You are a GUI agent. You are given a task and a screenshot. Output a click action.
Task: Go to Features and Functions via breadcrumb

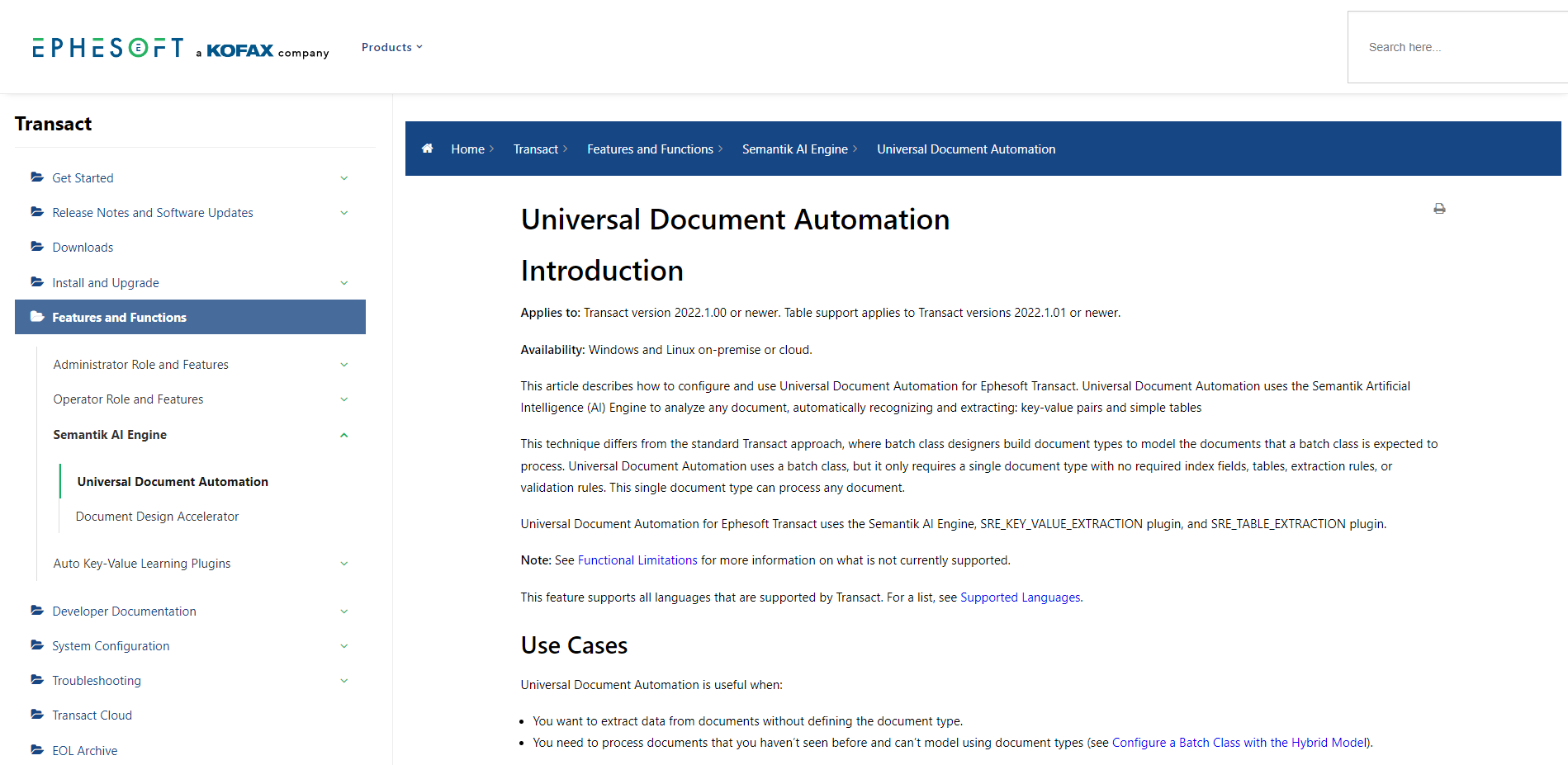click(651, 149)
